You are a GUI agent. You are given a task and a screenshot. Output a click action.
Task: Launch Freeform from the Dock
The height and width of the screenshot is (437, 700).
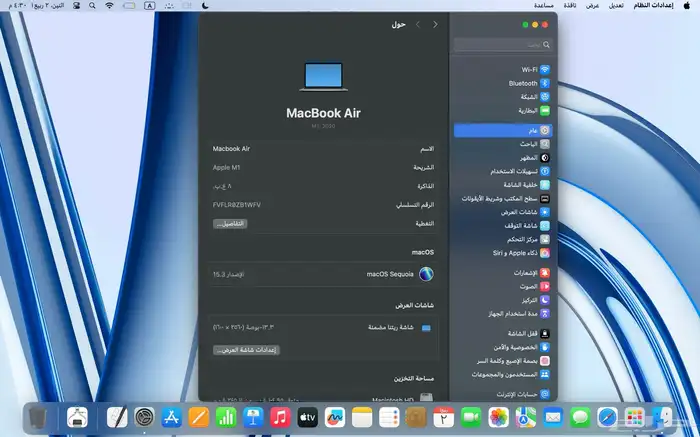pos(335,418)
